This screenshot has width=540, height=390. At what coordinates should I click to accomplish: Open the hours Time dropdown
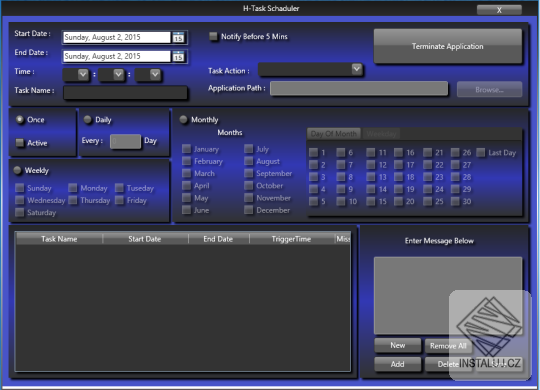point(83,74)
